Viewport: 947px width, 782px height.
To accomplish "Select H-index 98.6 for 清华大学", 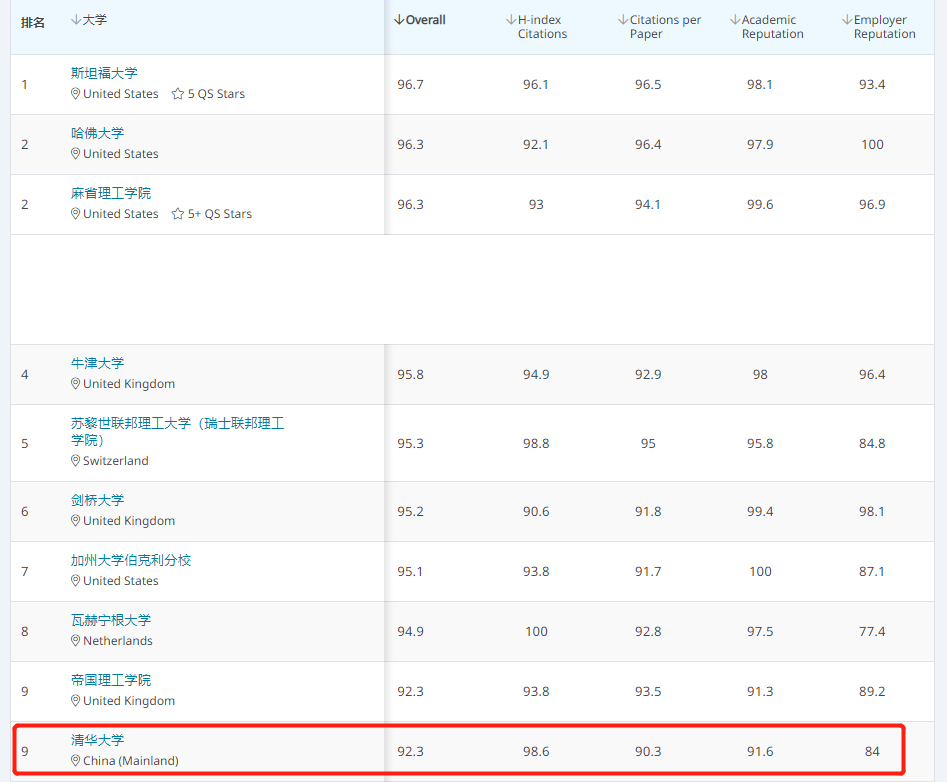I will pyautogui.click(x=536, y=751).
